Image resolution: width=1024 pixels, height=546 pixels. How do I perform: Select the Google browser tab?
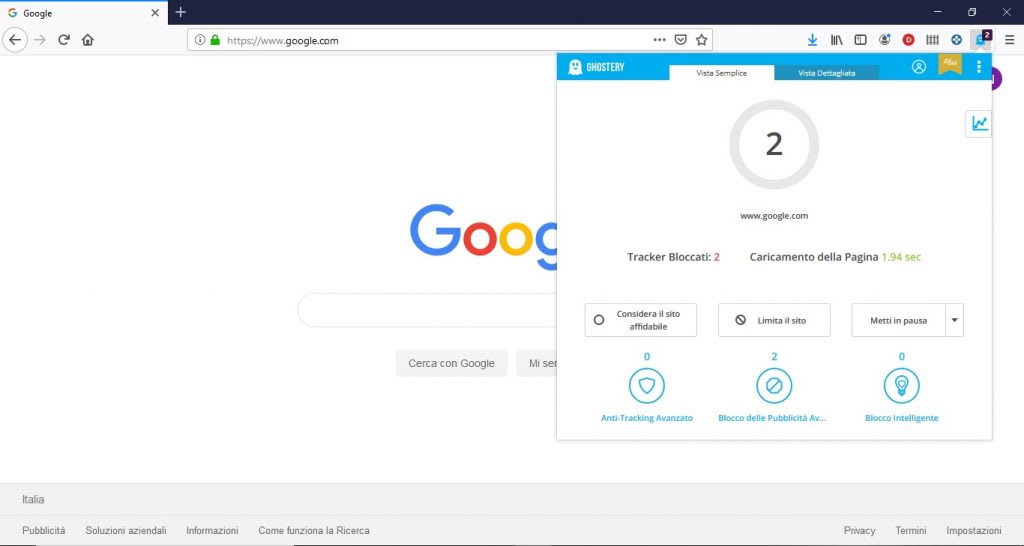[x=84, y=12]
